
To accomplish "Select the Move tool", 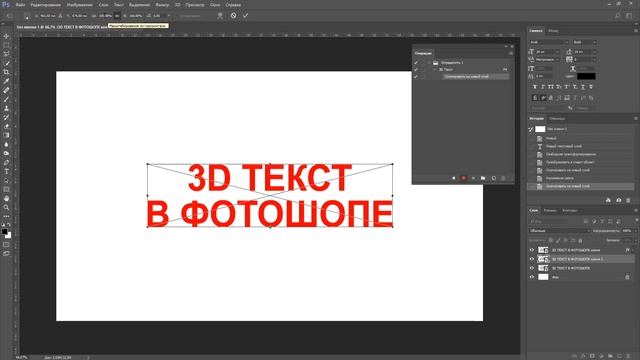I will tap(6, 36).
